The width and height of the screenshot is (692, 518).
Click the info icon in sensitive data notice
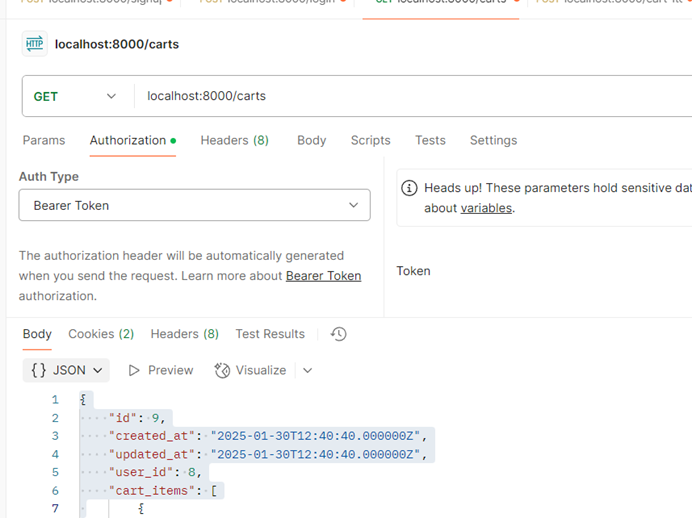(409, 188)
